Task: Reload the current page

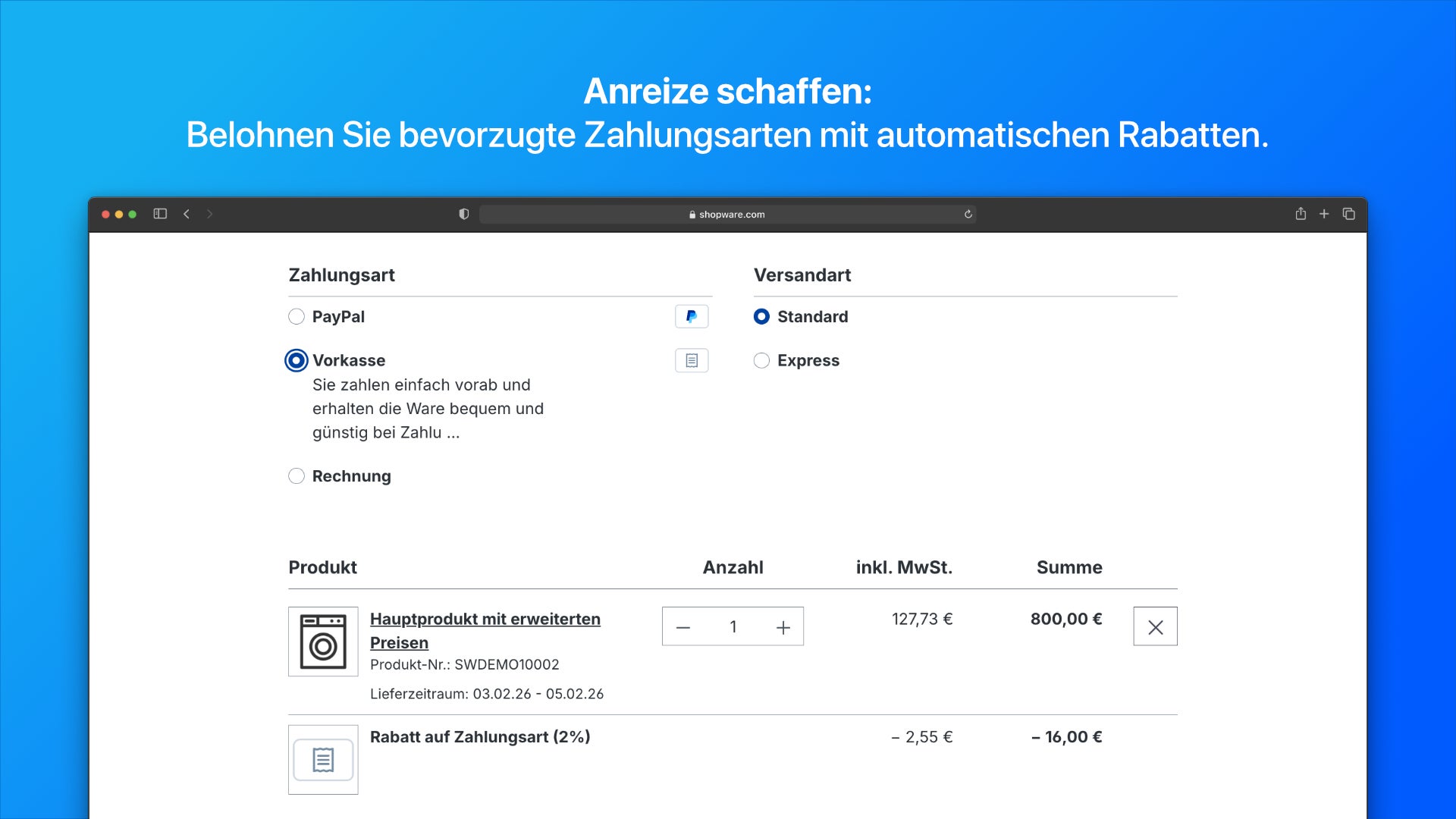Action: point(968,214)
